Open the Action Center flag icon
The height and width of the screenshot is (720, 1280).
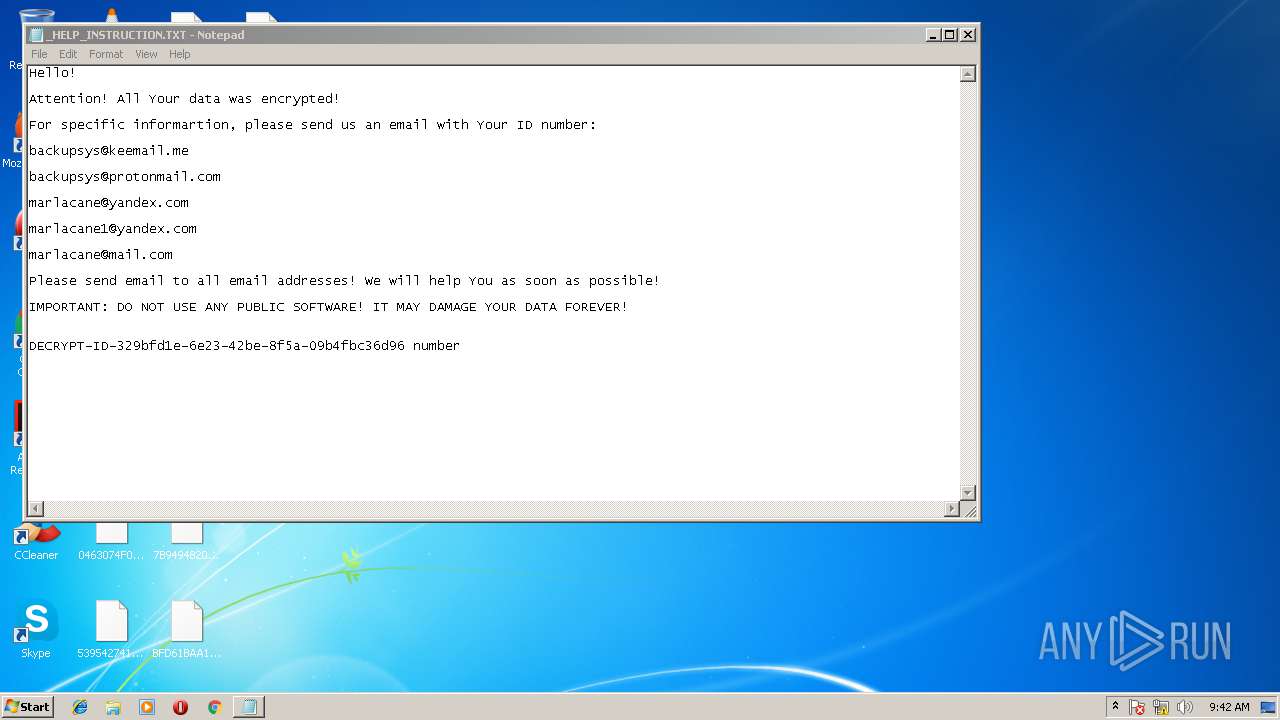(x=1138, y=707)
